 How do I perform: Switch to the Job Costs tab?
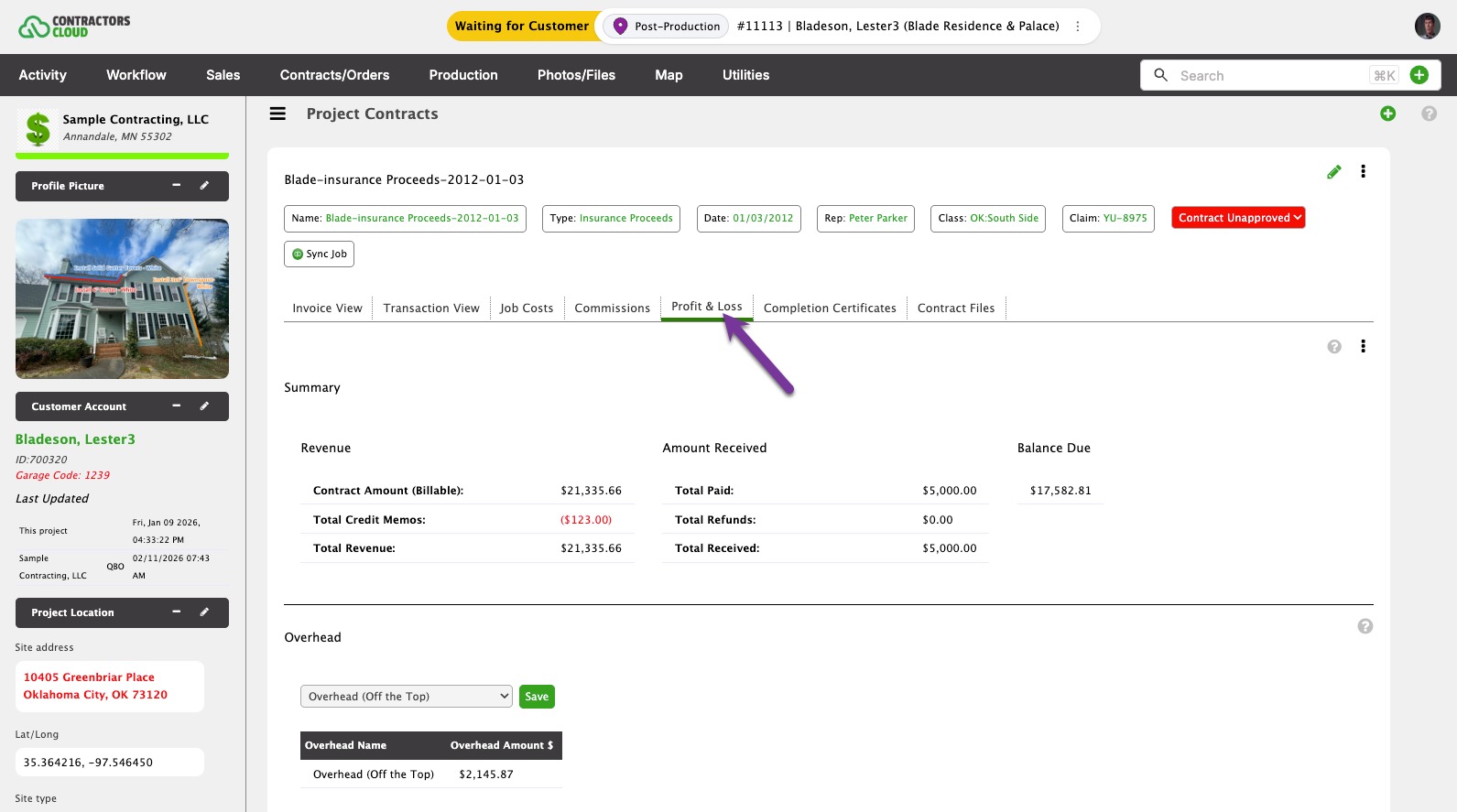click(x=526, y=309)
